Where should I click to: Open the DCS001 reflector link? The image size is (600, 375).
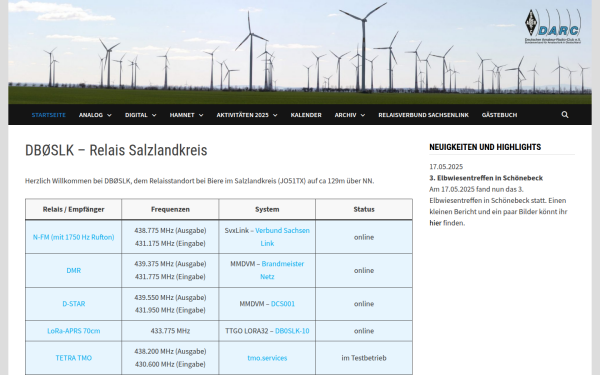[283, 303]
